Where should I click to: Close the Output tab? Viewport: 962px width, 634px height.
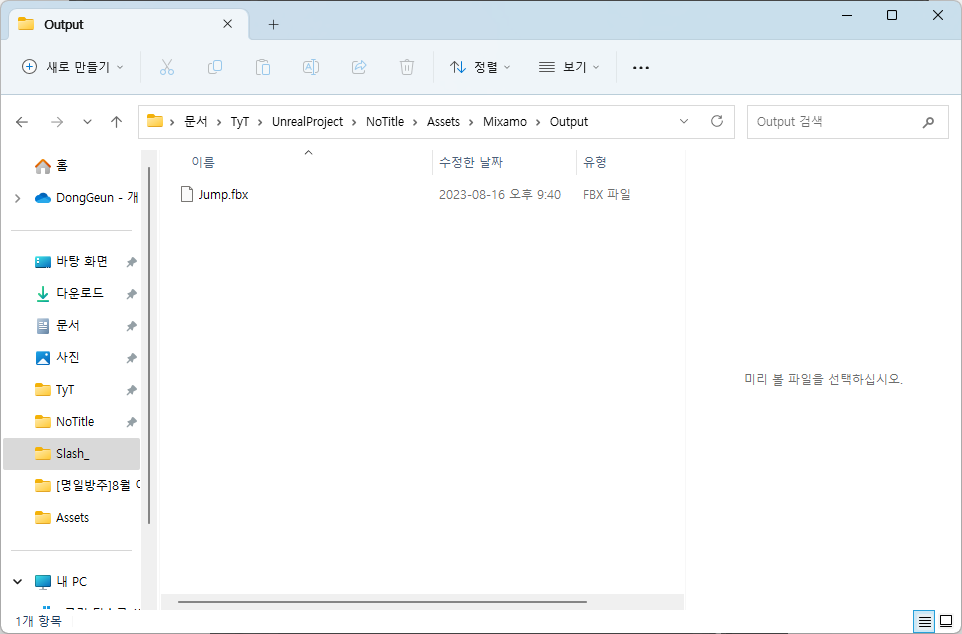tap(228, 24)
